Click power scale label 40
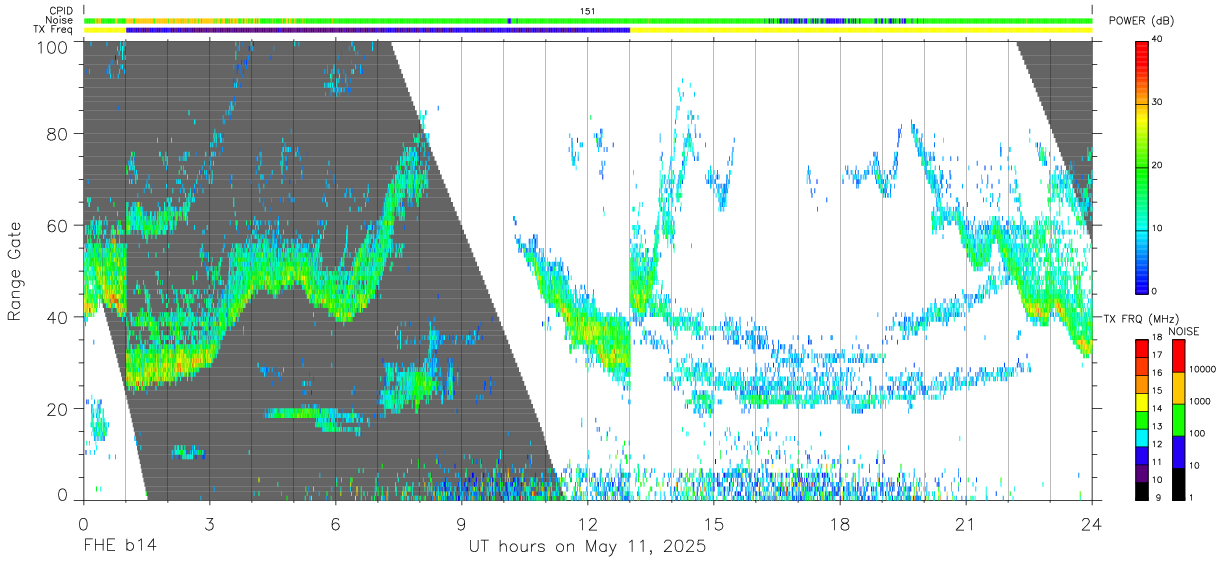This screenshot has height=567, width=1228. (1159, 40)
